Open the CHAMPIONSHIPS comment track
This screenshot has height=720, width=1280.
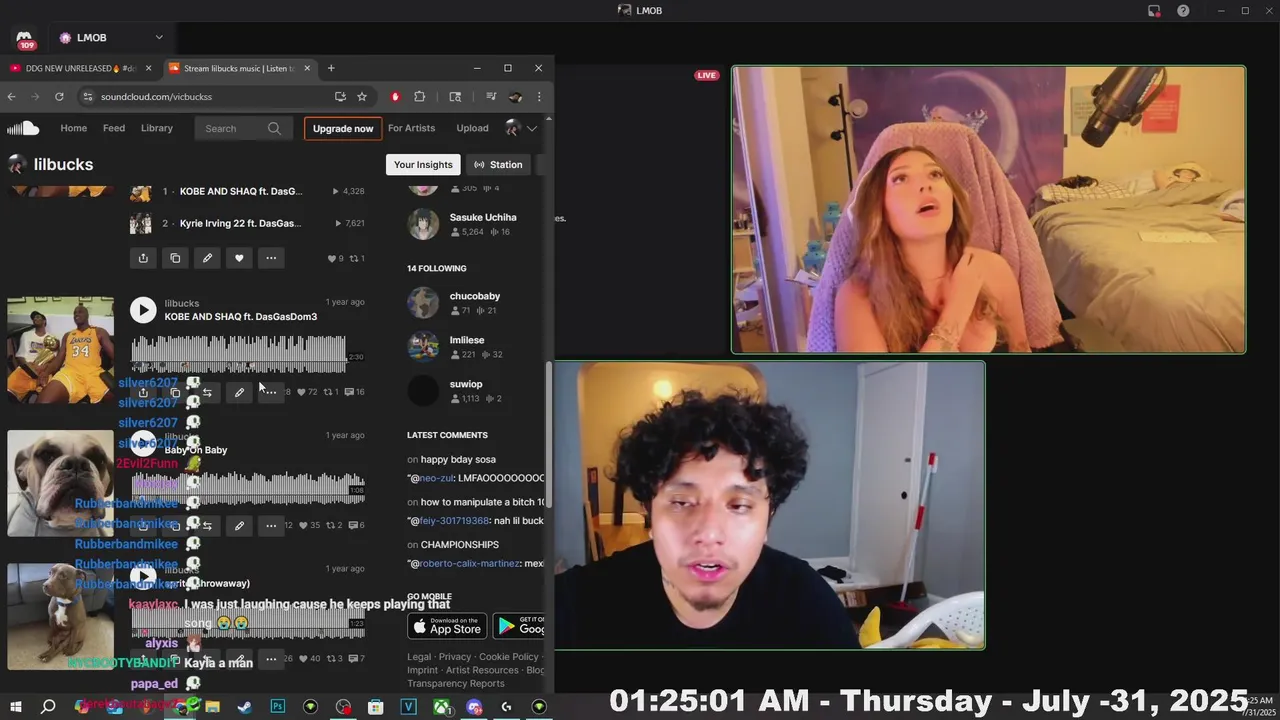coord(460,545)
